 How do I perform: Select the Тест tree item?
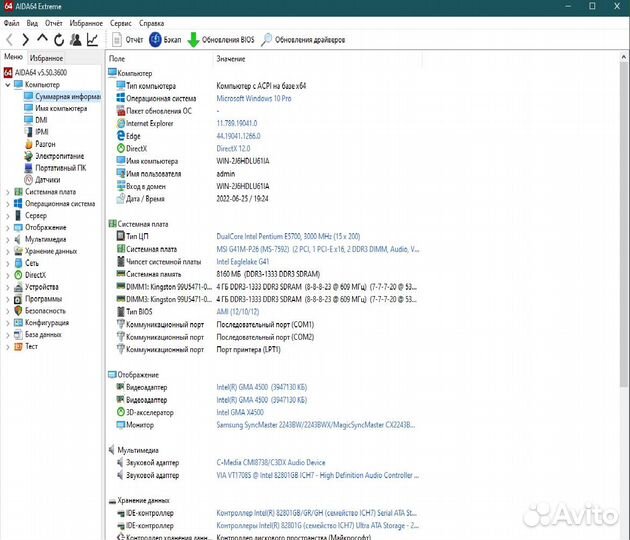click(26, 346)
